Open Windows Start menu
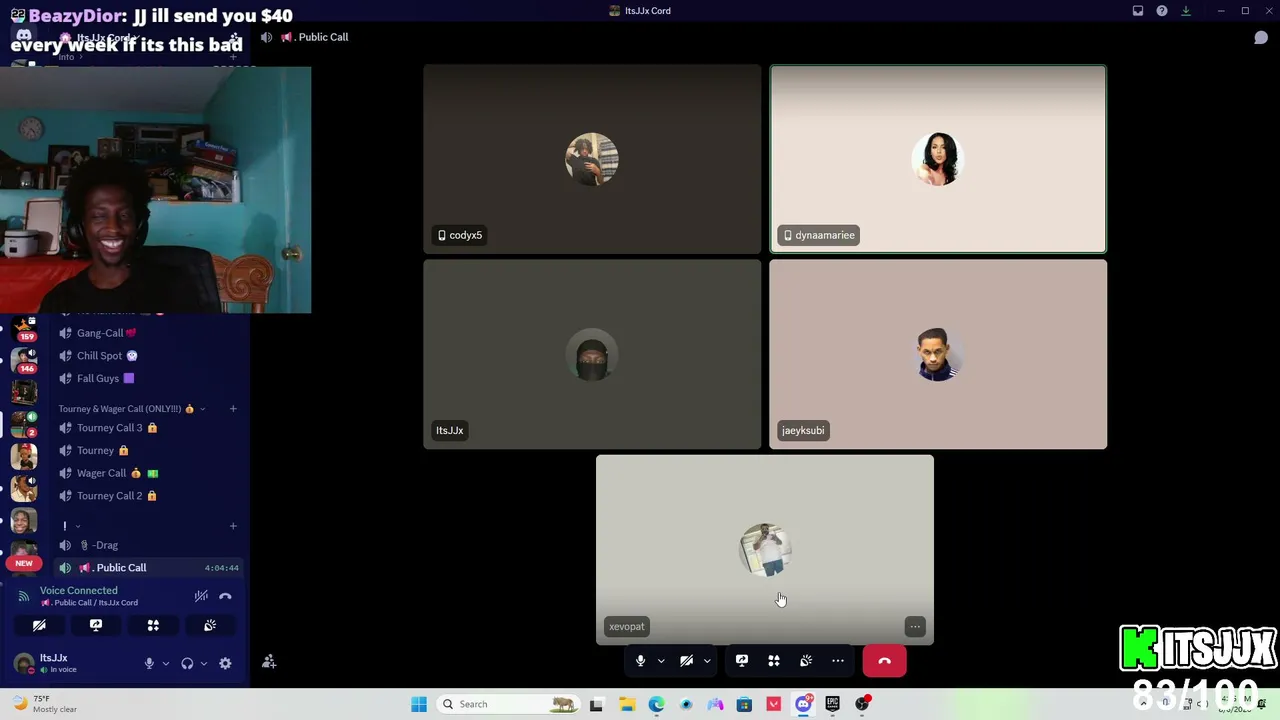This screenshot has height=720, width=1280. pyautogui.click(x=419, y=704)
